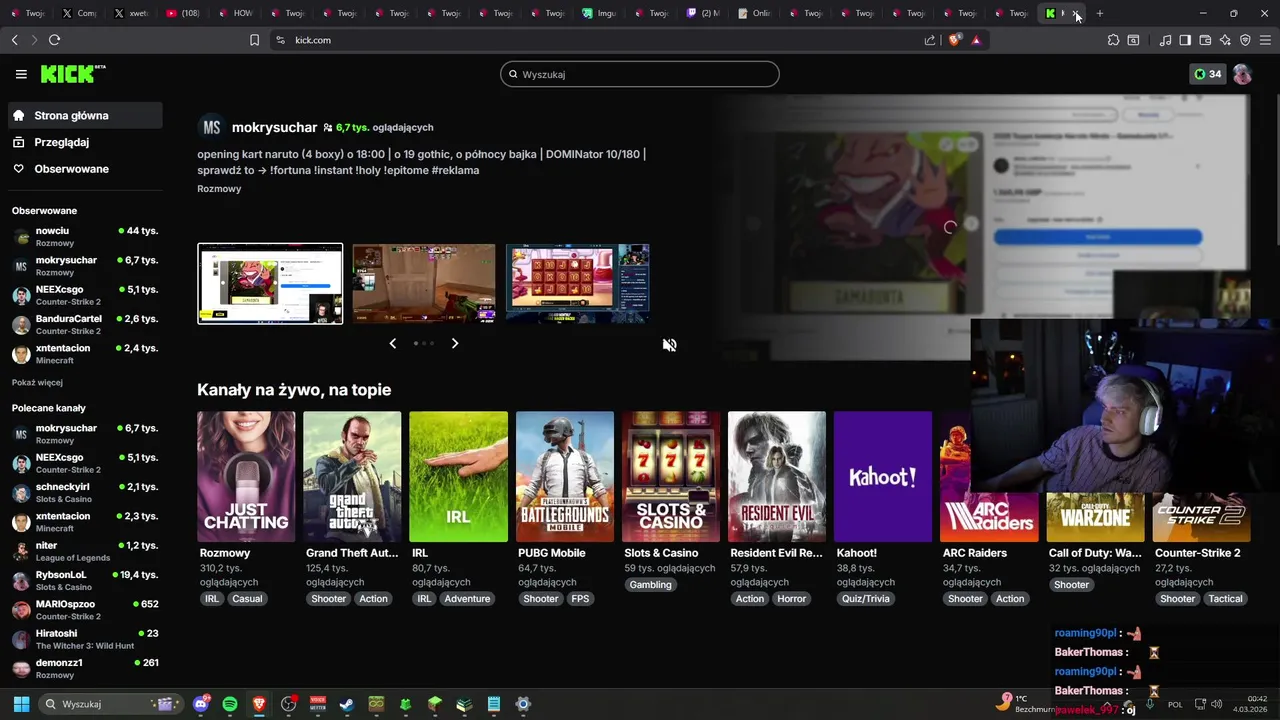
Task: Open the Grand Theft Auto category card
Action: [352, 477]
